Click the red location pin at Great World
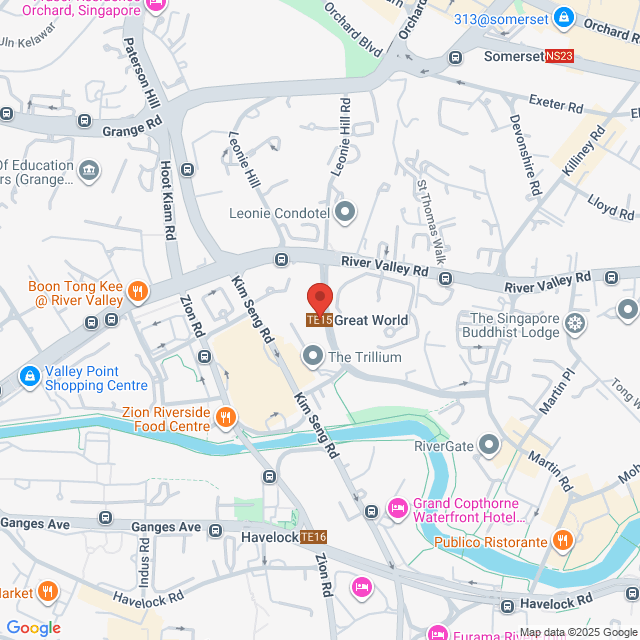Viewport: 640px width, 640px height. point(320,300)
